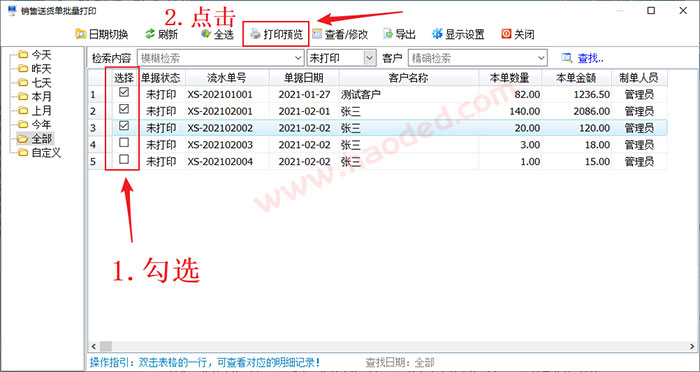Click the 客户名称 column header
This screenshot has width=700, height=372.
[408, 78]
